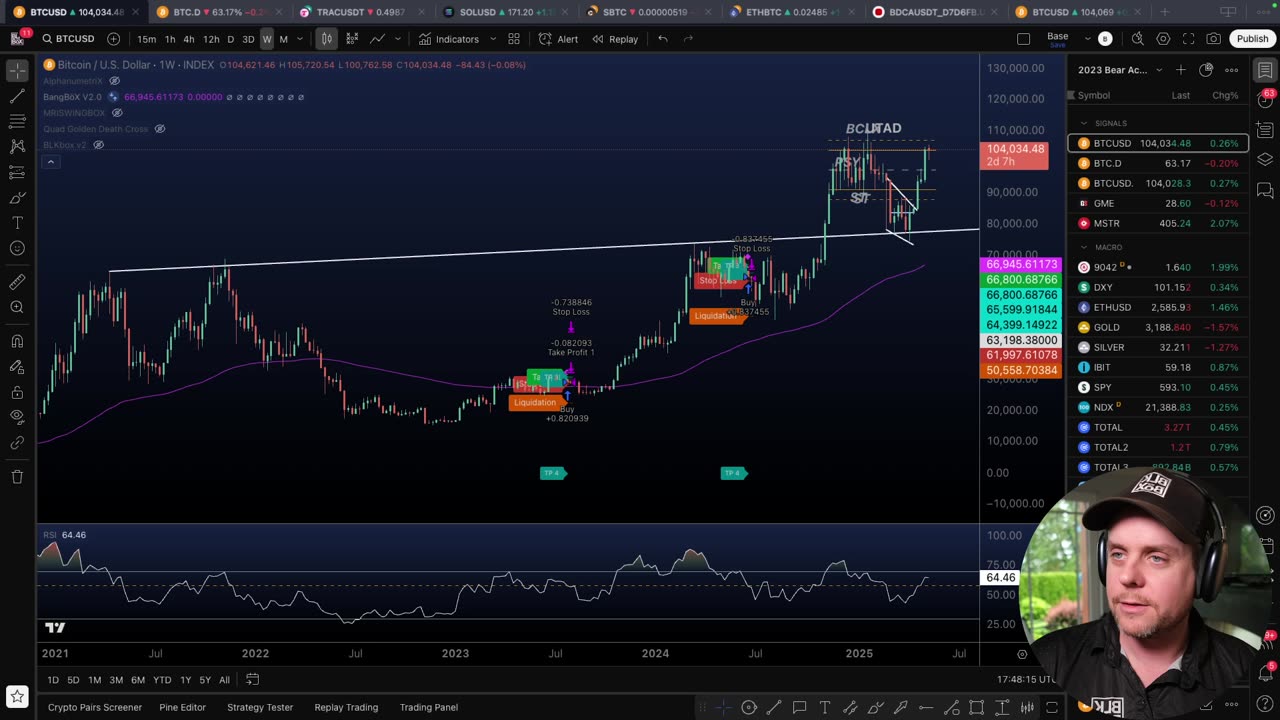Collapse the indicator legend arrow

coord(50,161)
